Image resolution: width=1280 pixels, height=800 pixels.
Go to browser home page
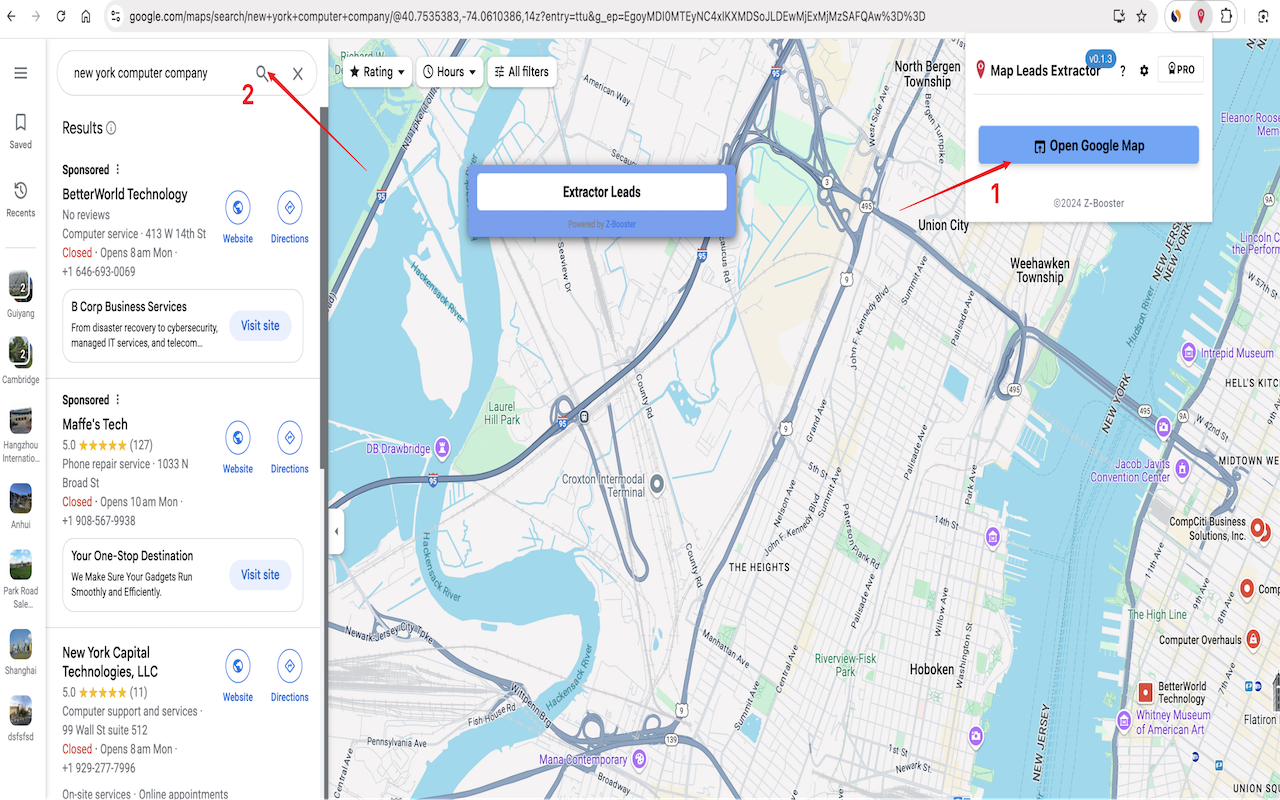86,16
